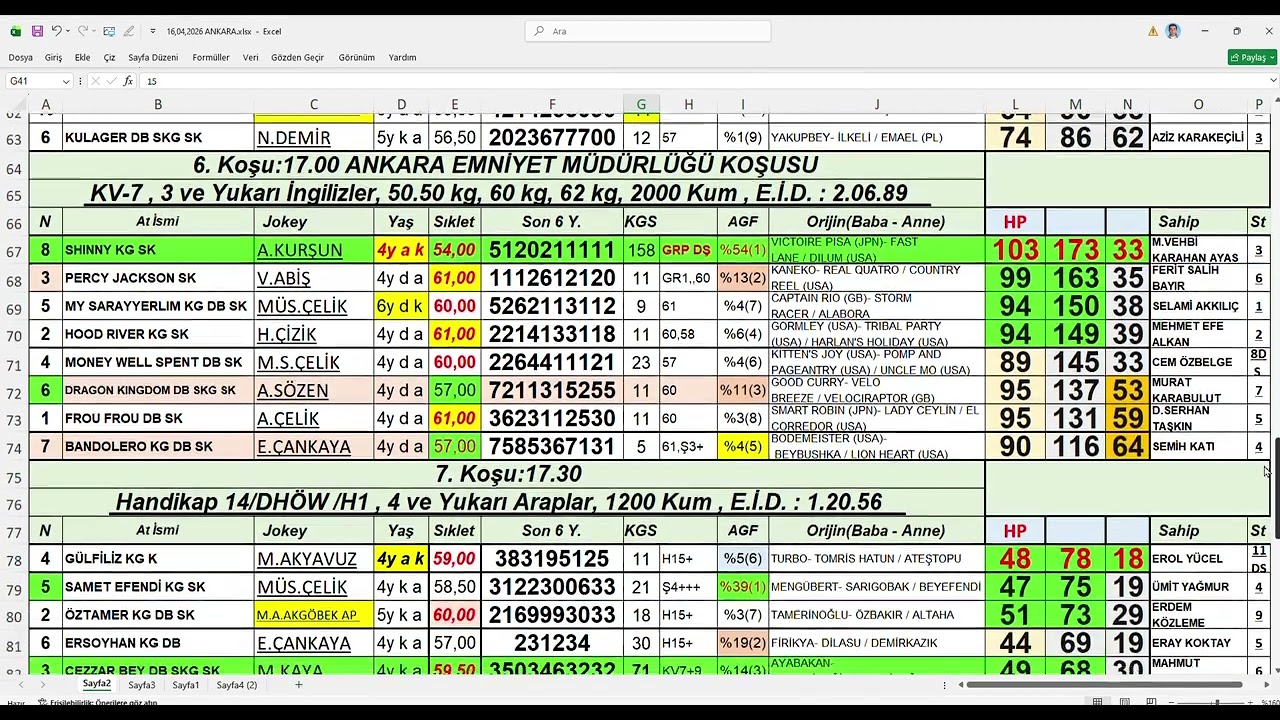1280x720 pixels.
Task: Click the cell PERCY JACKSON SK
Action: coord(157,278)
